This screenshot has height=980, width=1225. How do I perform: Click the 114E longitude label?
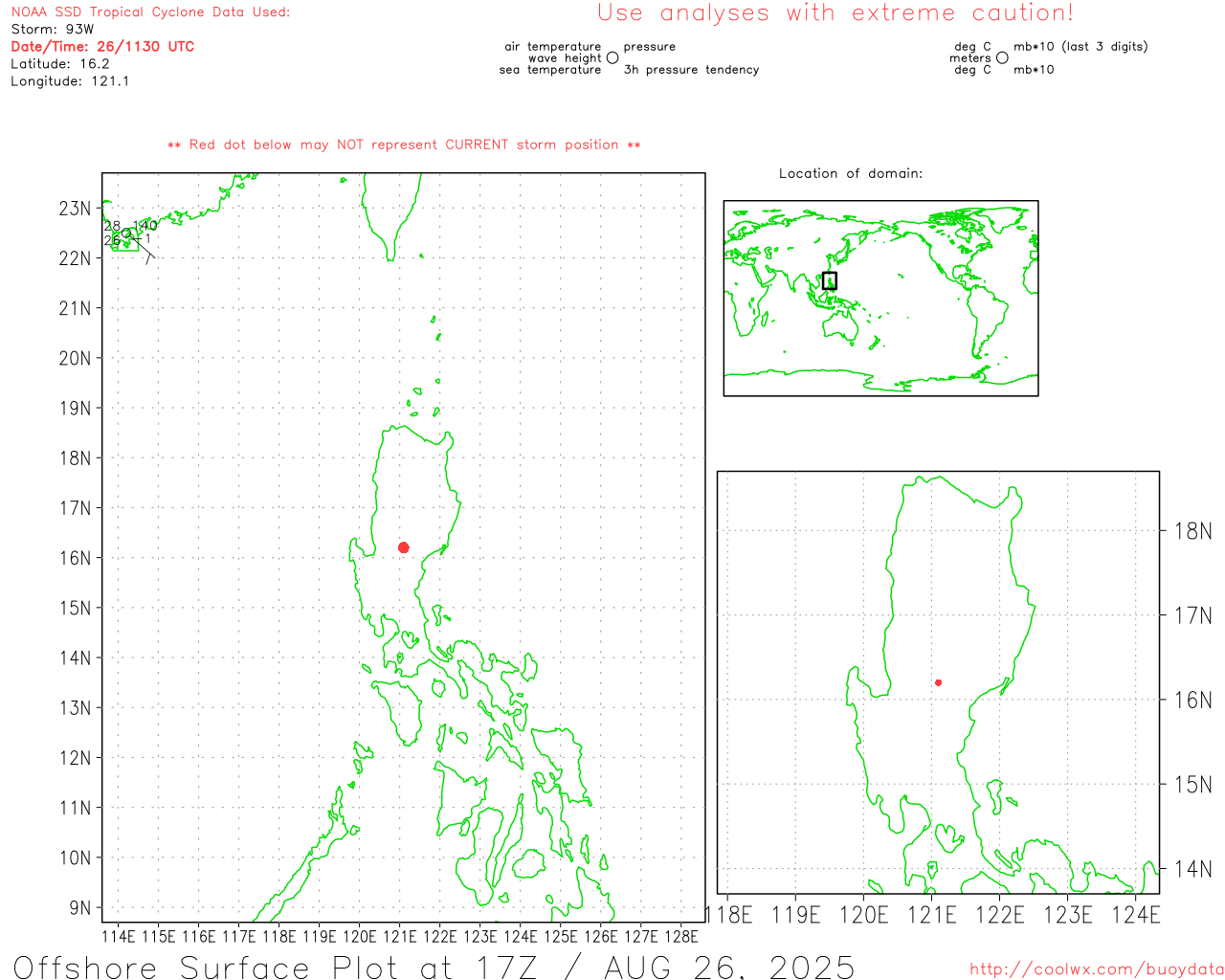tap(119, 936)
